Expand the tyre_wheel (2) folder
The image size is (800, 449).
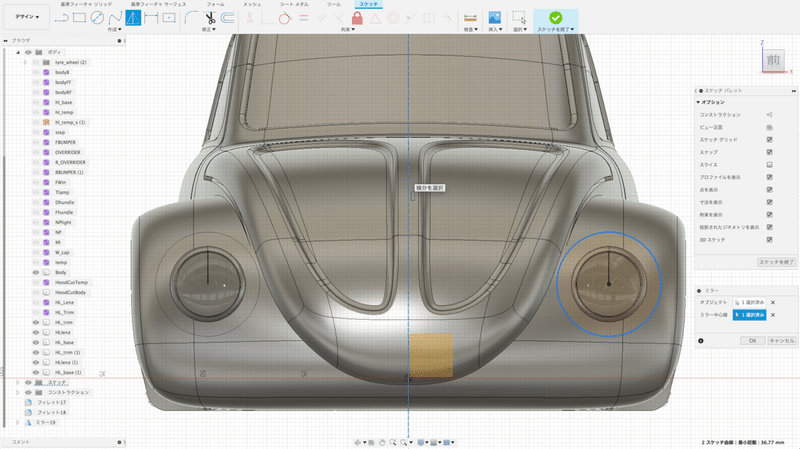pos(25,62)
